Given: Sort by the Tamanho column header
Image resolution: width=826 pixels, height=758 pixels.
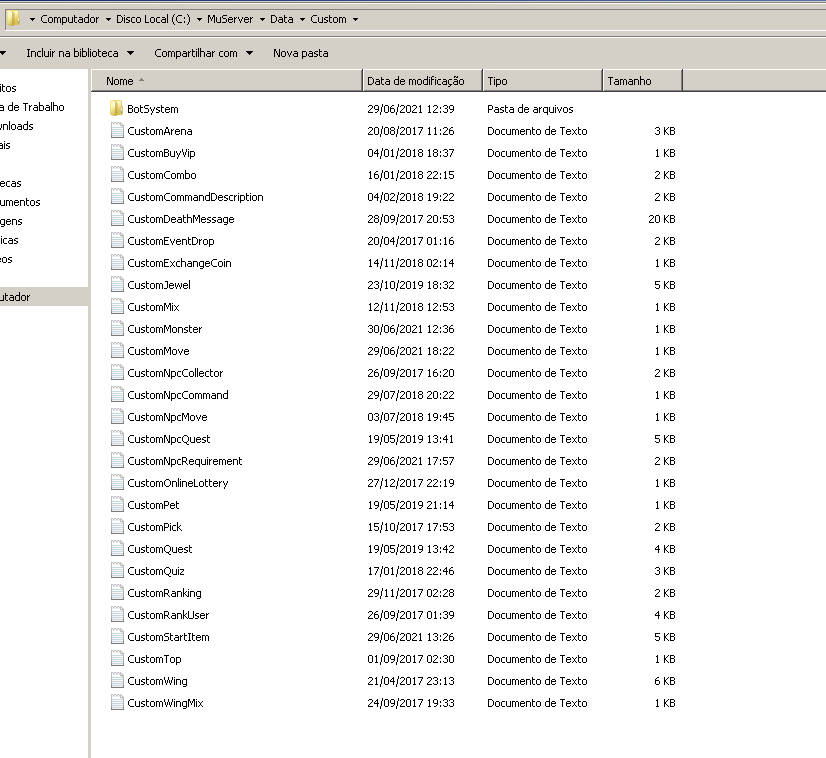Looking at the screenshot, I should [642, 81].
